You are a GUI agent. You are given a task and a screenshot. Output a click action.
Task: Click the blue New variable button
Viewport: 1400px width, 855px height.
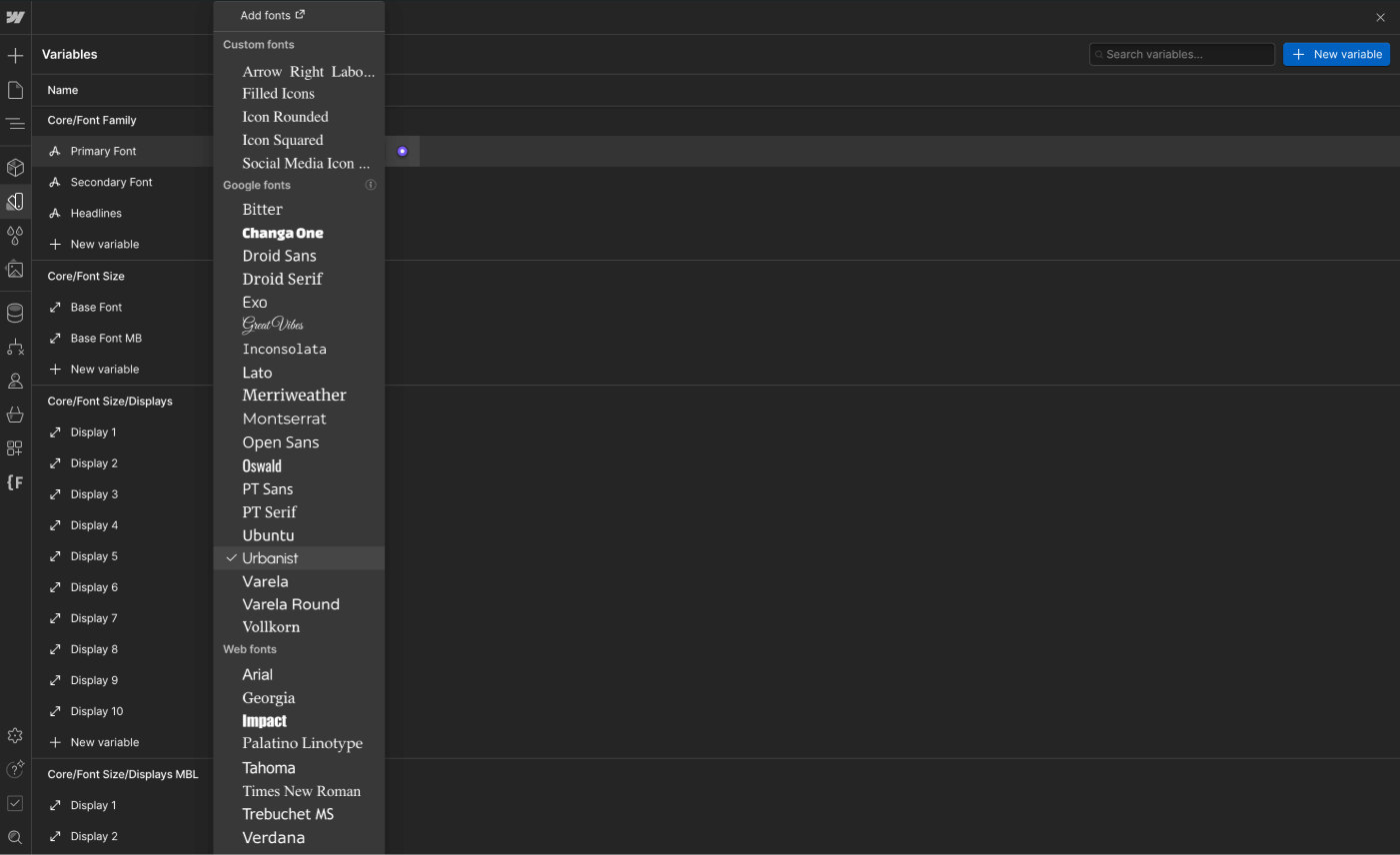[1336, 54]
